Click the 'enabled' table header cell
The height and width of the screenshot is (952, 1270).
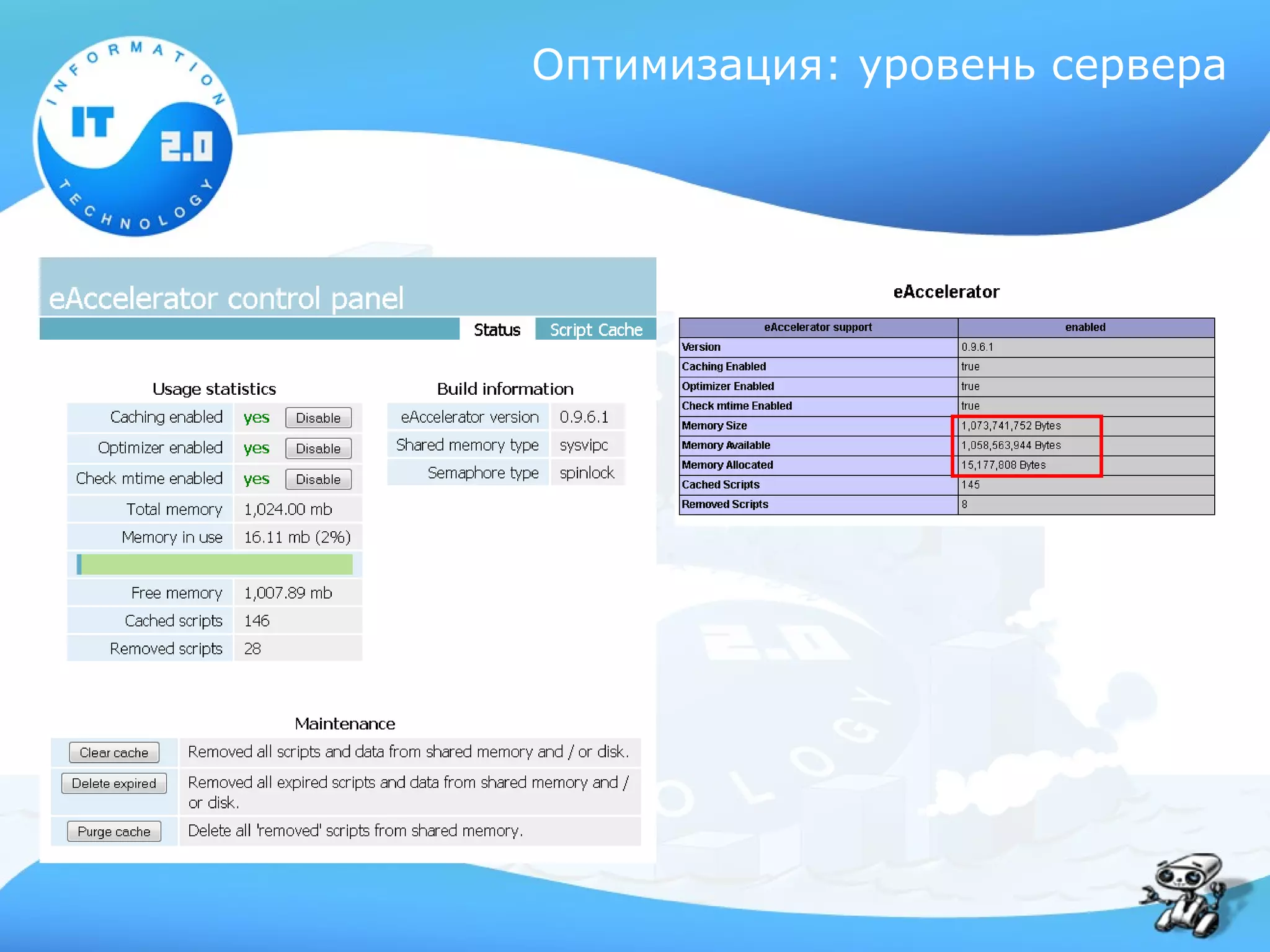pos(1085,327)
